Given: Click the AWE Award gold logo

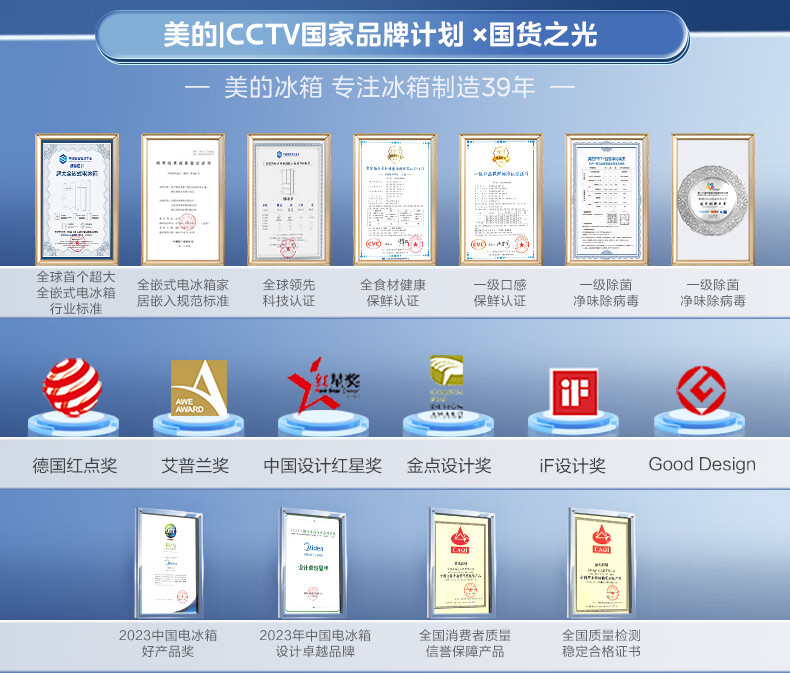Looking at the screenshot, I should pos(199,388).
